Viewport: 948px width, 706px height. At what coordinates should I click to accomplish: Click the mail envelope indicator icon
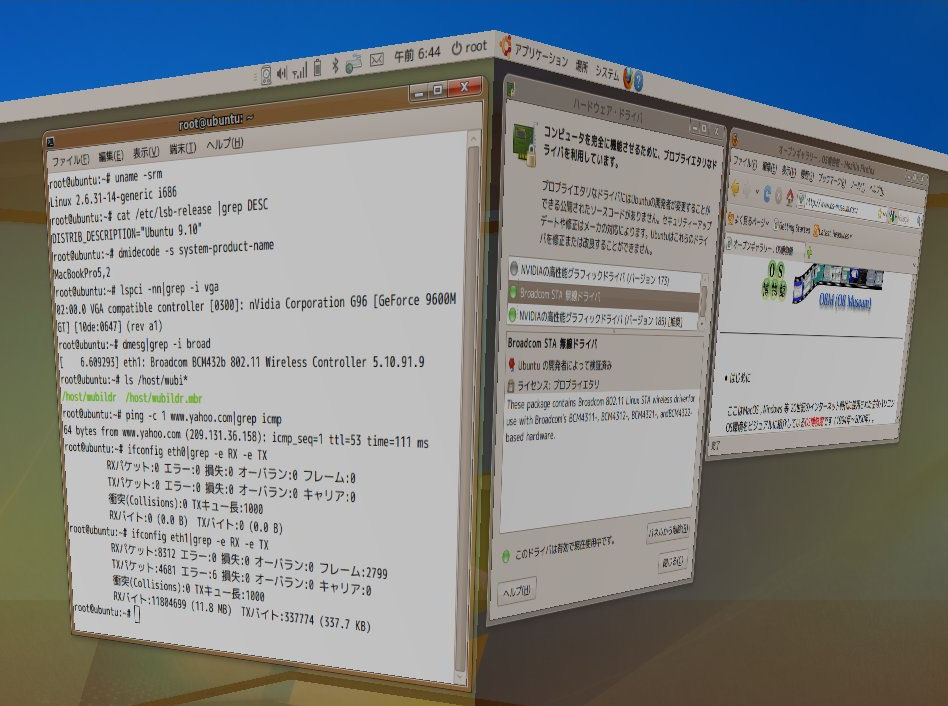click(x=377, y=60)
